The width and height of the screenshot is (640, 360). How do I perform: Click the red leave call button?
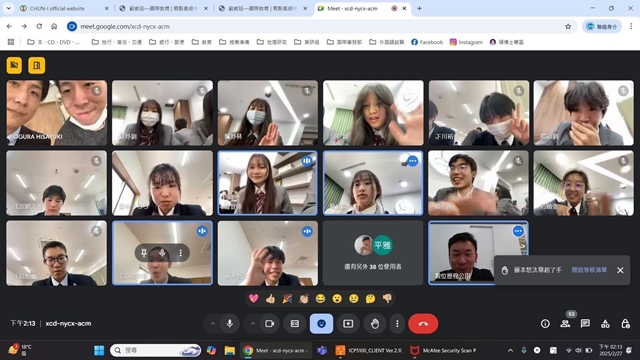pyautogui.click(x=423, y=324)
